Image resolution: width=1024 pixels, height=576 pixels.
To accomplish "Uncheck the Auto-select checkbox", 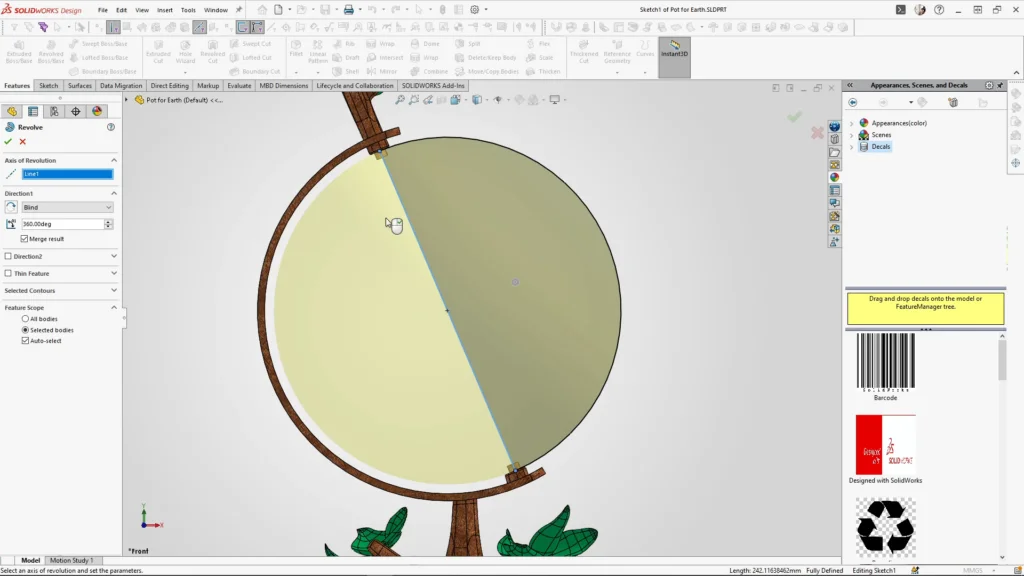I will (25, 341).
